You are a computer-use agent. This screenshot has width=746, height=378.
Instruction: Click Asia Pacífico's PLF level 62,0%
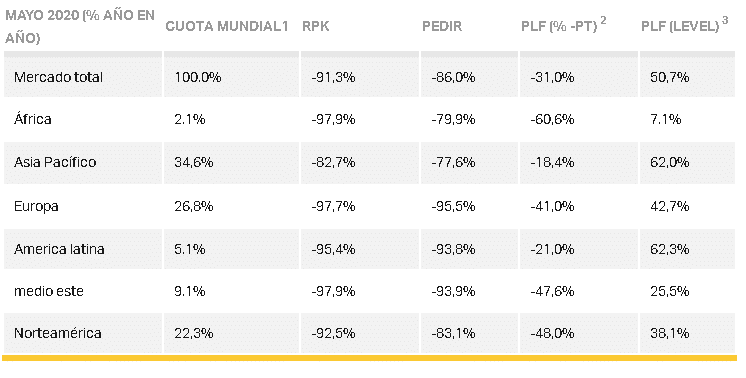669,162
